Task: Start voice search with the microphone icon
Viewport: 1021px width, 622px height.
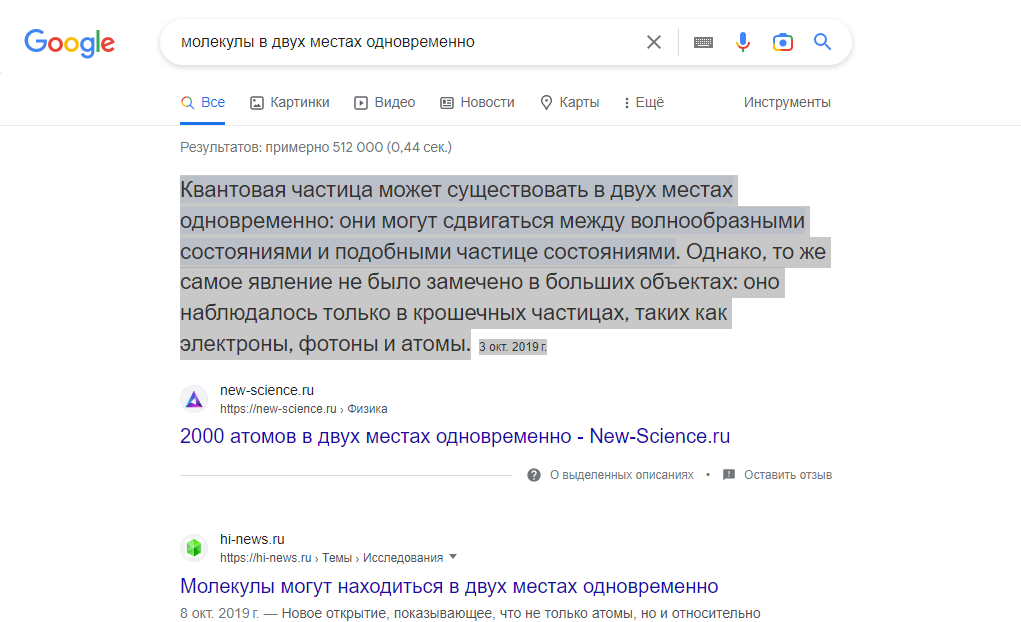Action: [x=743, y=42]
